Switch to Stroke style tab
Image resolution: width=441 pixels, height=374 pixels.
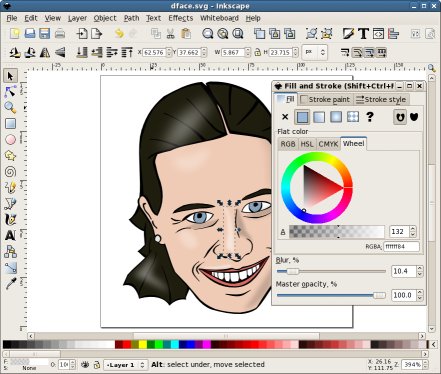(381, 99)
